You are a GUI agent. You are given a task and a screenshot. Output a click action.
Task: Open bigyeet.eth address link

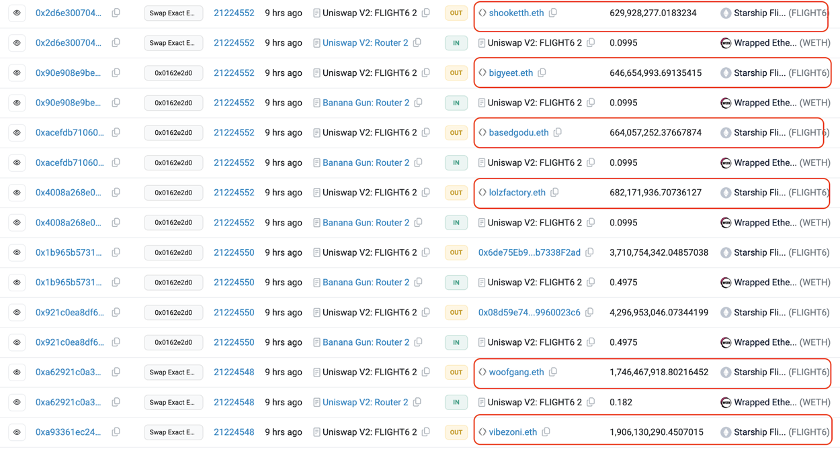click(x=511, y=73)
